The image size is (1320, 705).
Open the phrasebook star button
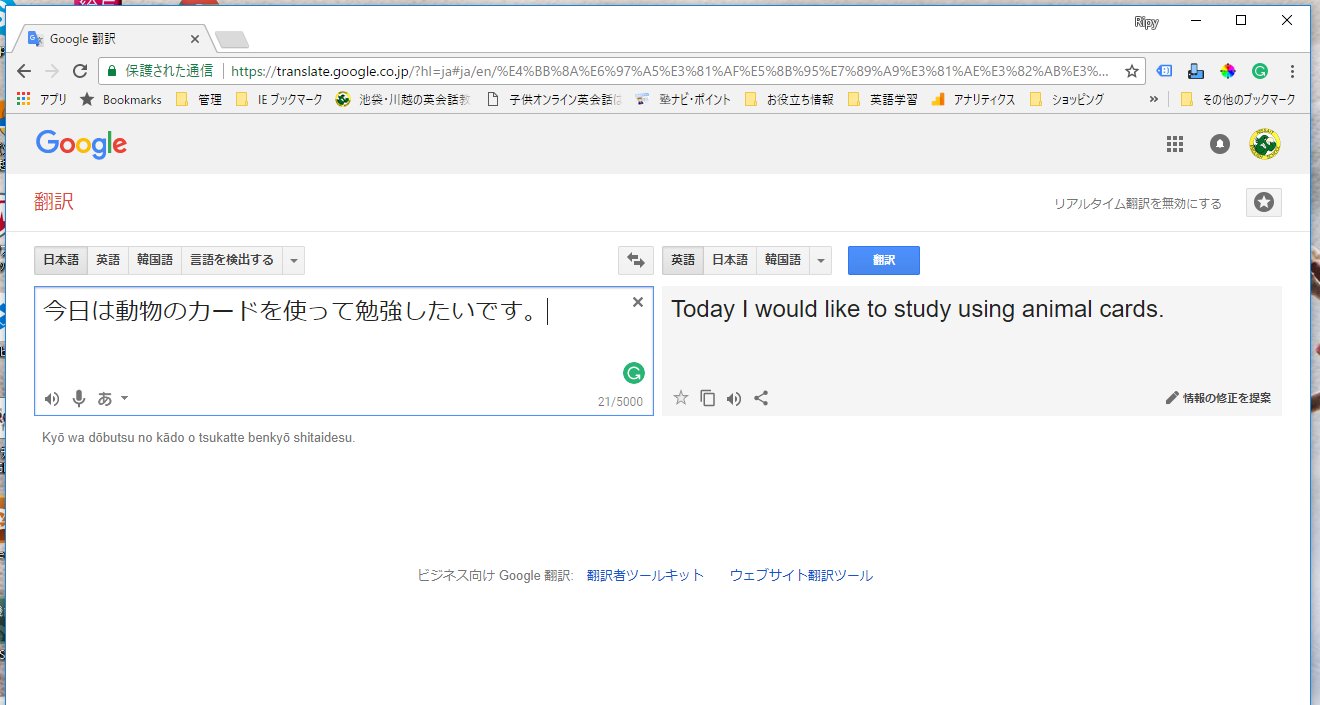click(1263, 203)
